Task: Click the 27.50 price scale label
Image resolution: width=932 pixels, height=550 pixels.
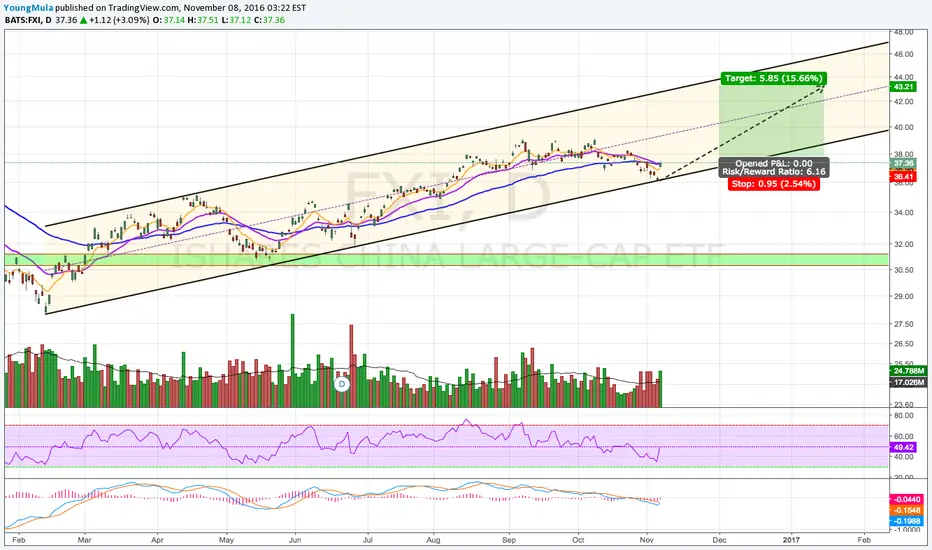Action: click(903, 324)
